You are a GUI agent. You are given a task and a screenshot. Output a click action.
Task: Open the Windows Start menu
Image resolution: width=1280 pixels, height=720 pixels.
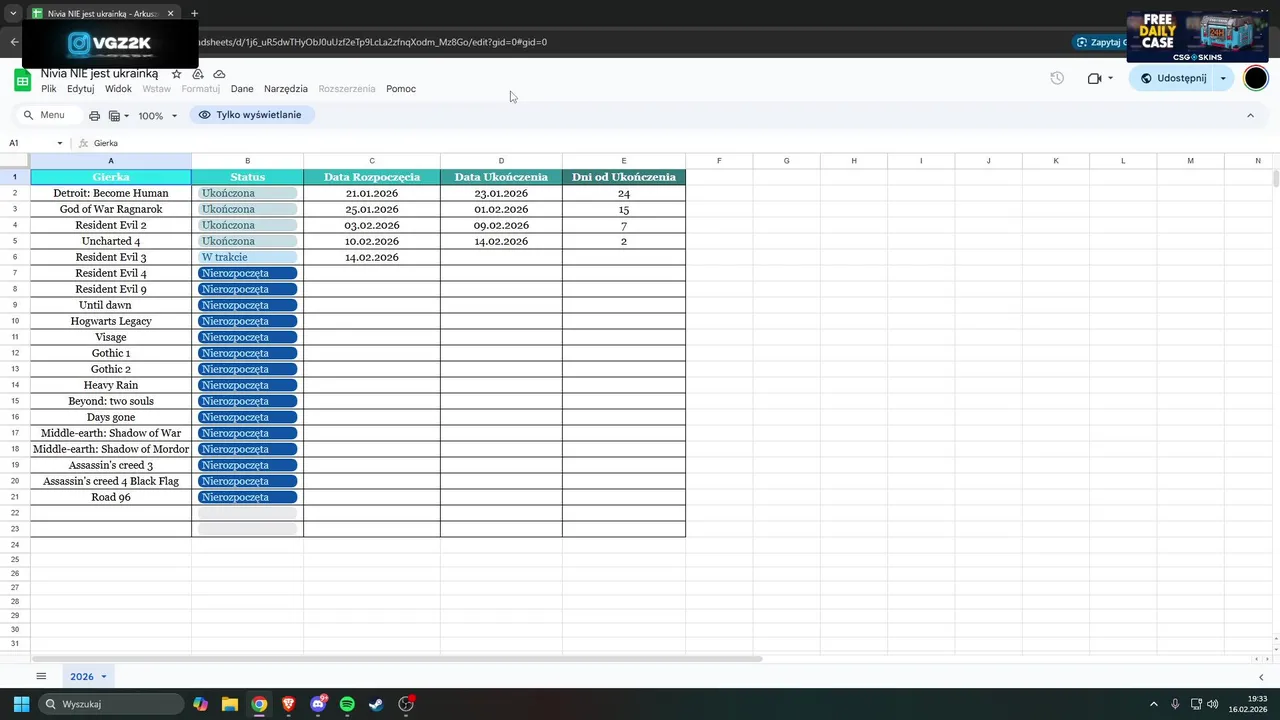tap(21, 704)
